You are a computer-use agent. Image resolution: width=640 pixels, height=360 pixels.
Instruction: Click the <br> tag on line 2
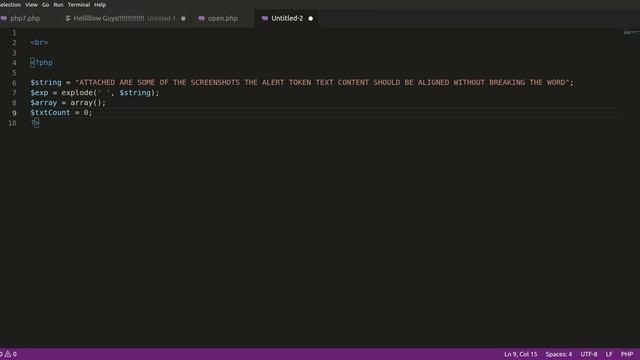pyautogui.click(x=39, y=42)
